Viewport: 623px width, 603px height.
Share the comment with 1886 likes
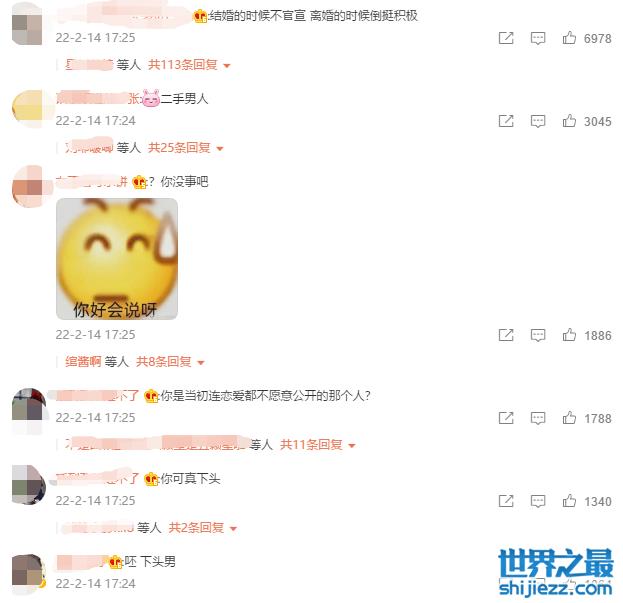click(x=506, y=335)
